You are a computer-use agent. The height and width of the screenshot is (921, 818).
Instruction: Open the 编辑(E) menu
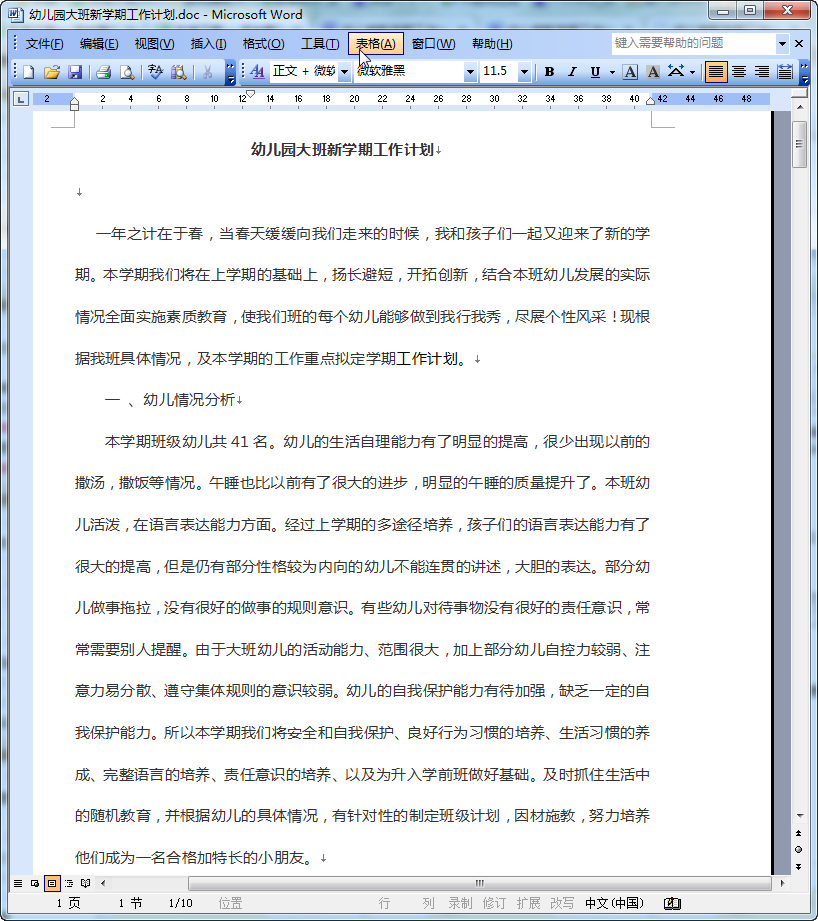point(99,44)
